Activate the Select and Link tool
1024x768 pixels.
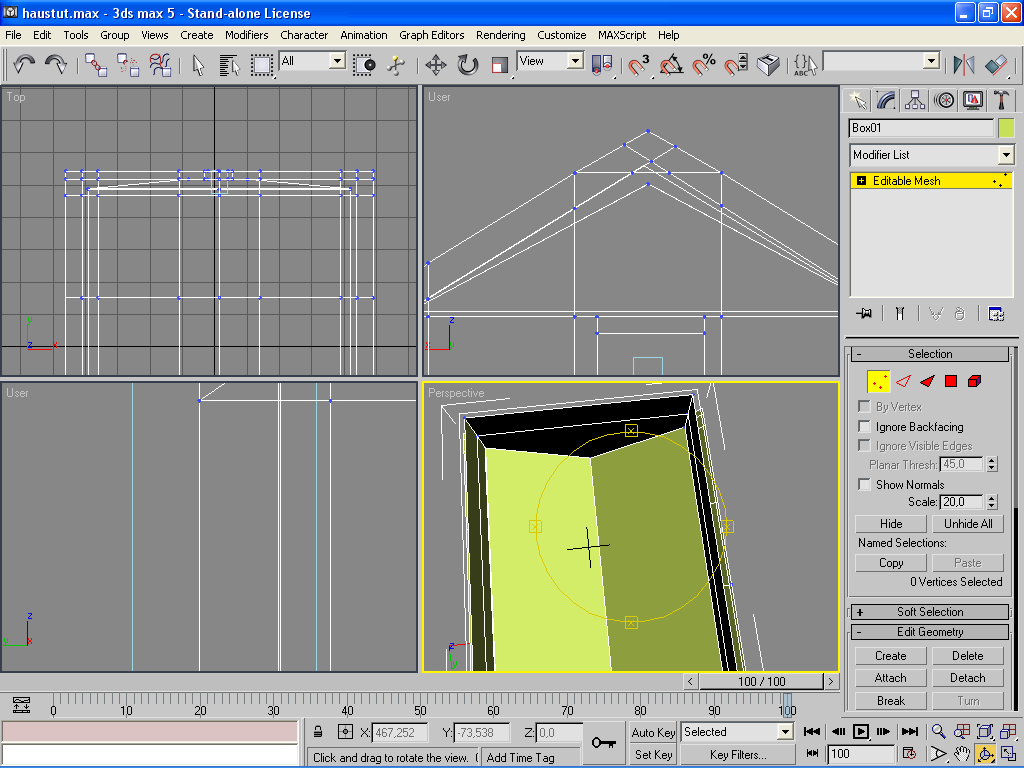(x=96, y=65)
